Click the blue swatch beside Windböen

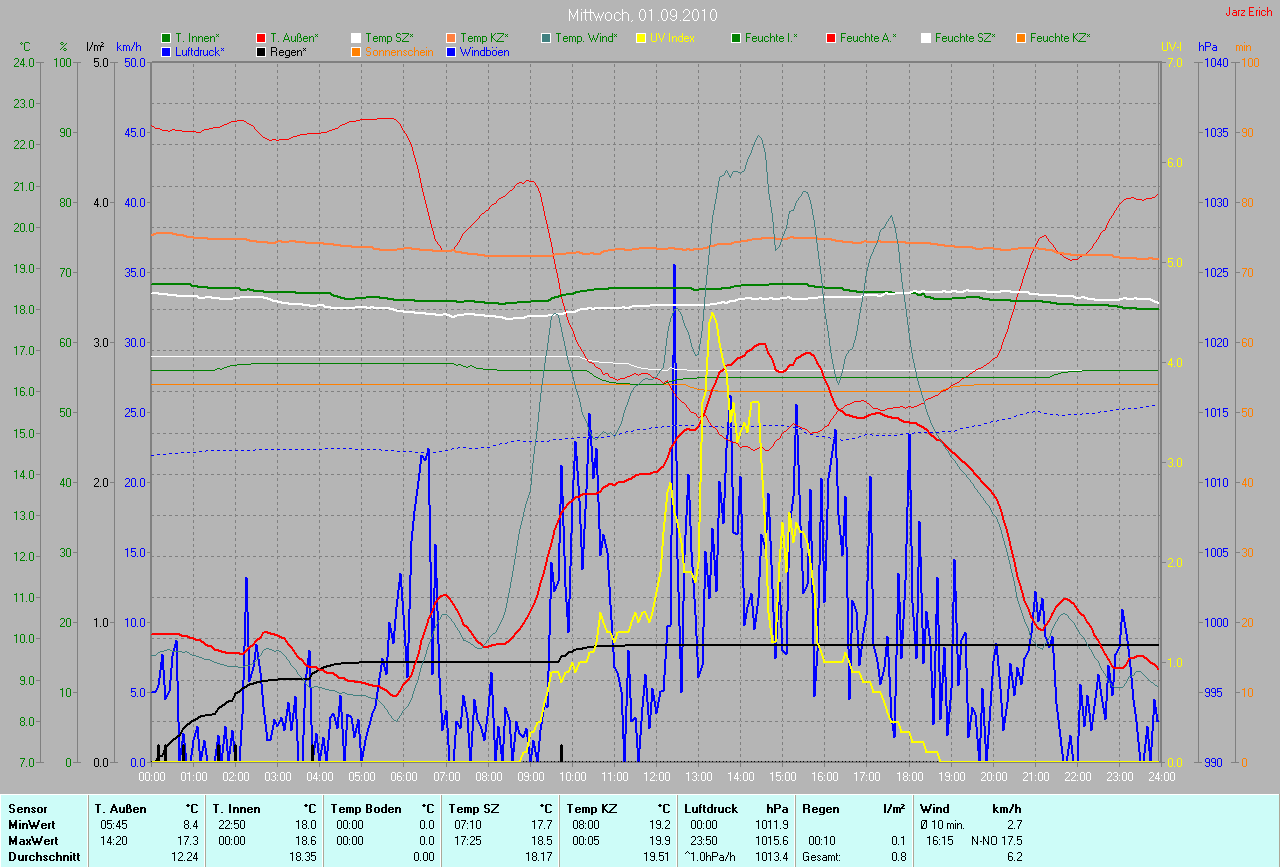[x=451, y=51]
